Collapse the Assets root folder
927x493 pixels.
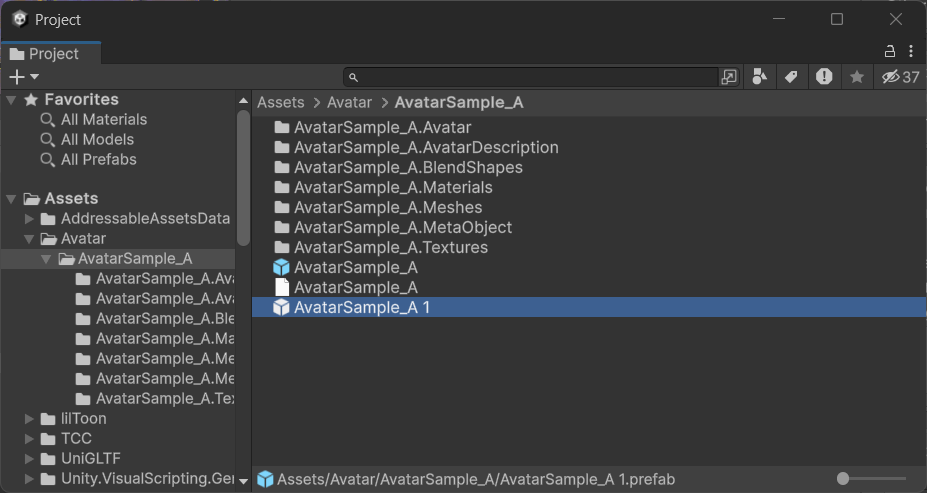coord(11,199)
